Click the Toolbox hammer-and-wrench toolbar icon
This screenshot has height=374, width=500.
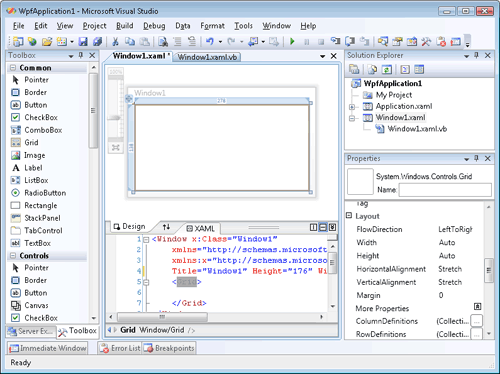click(426, 42)
